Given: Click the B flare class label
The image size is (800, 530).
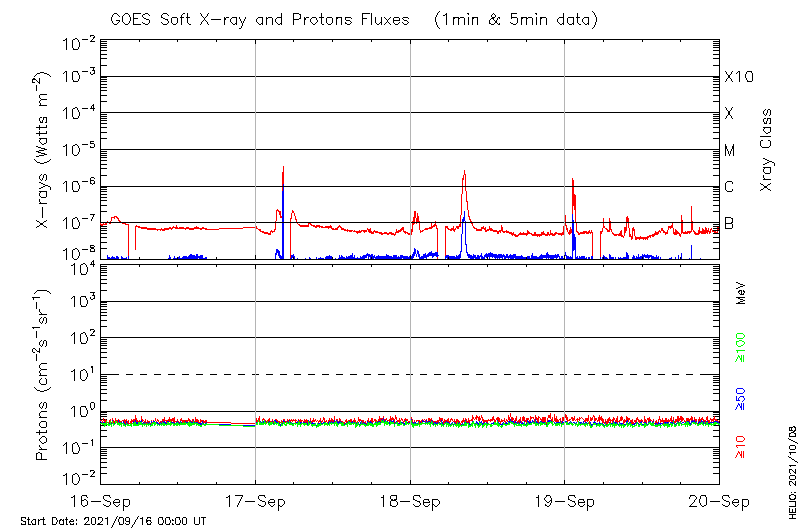Looking at the screenshot, I should 729,223.
